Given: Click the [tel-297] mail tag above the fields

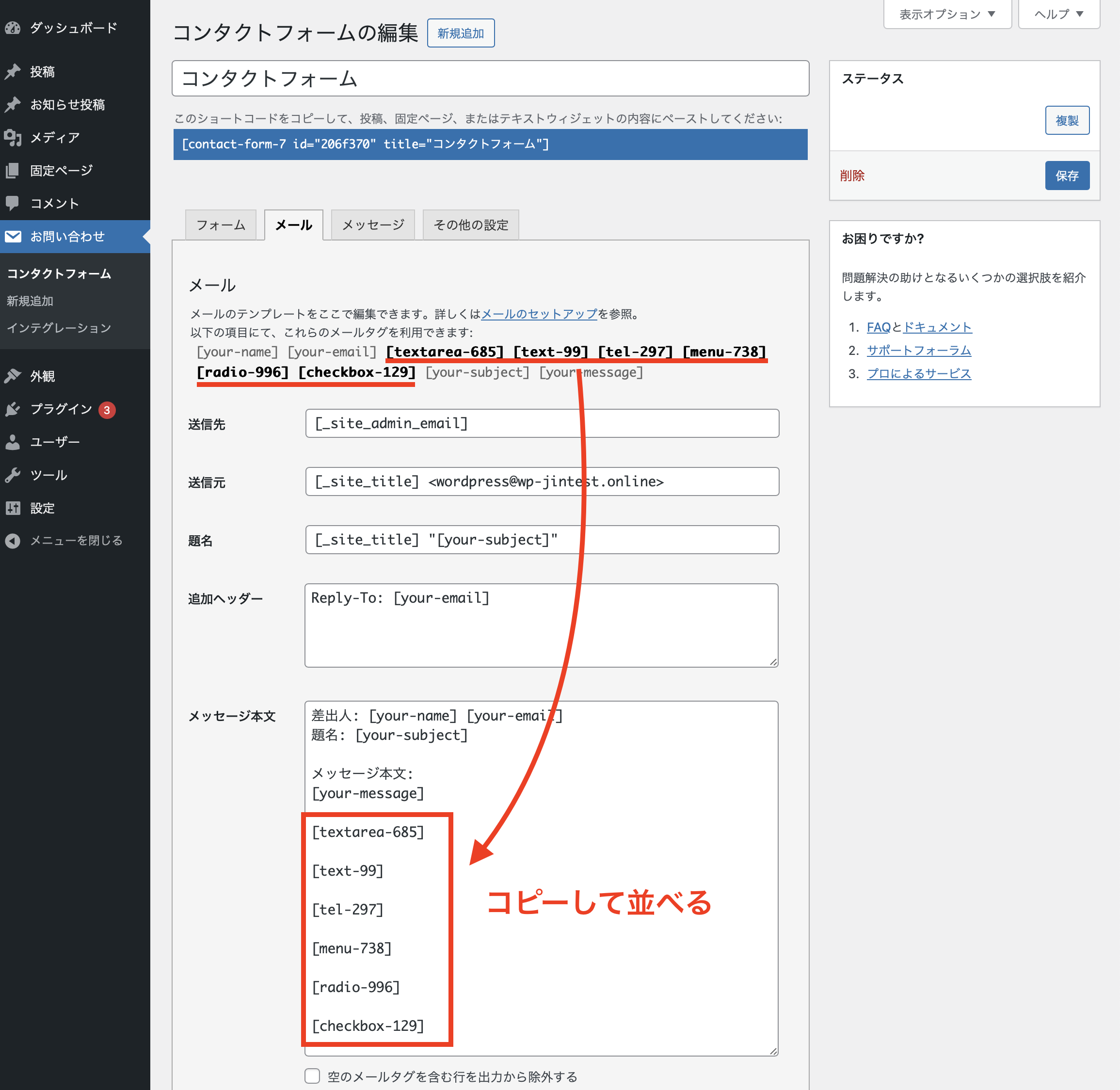Looking at the screenshot, I should click(635, 352).
